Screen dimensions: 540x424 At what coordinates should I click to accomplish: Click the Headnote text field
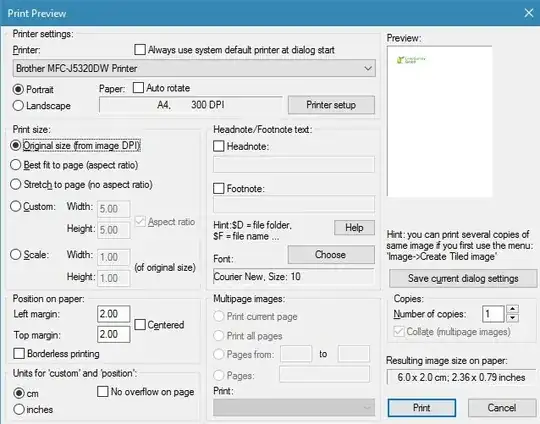[x=294, y=165]
